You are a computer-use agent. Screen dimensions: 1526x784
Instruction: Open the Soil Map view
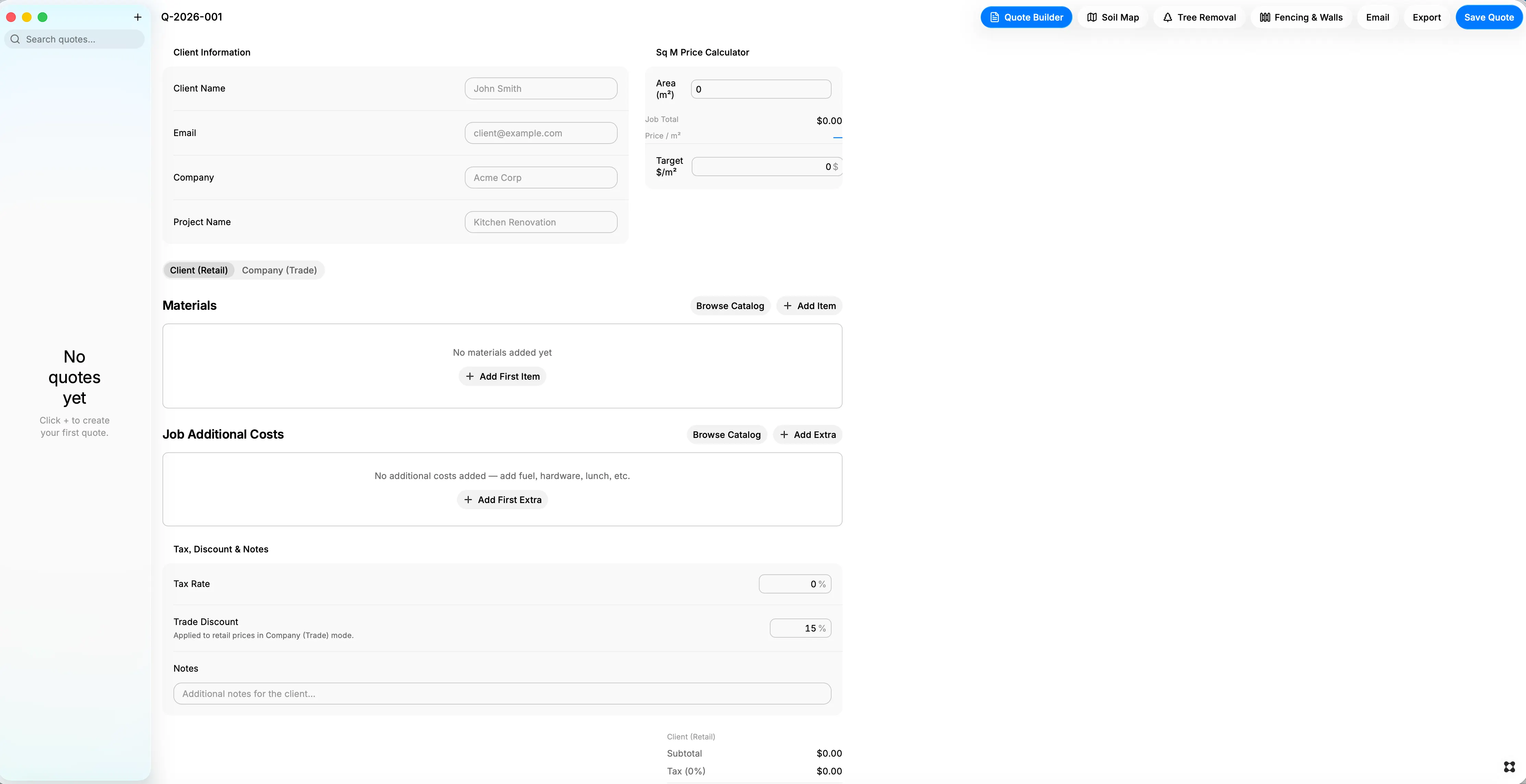(x=1113, y=17)
